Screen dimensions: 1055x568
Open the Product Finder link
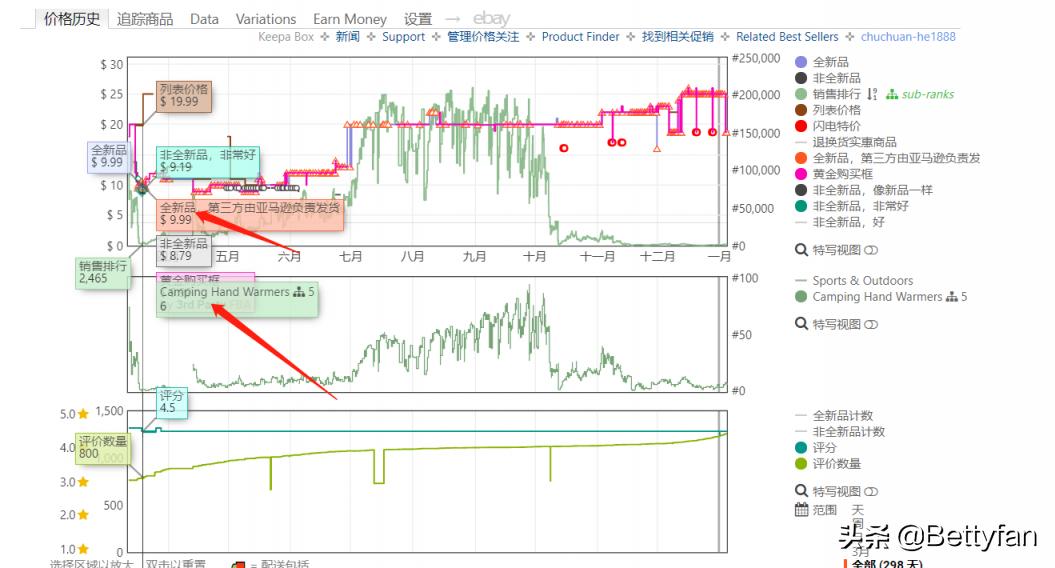point(580,37)
